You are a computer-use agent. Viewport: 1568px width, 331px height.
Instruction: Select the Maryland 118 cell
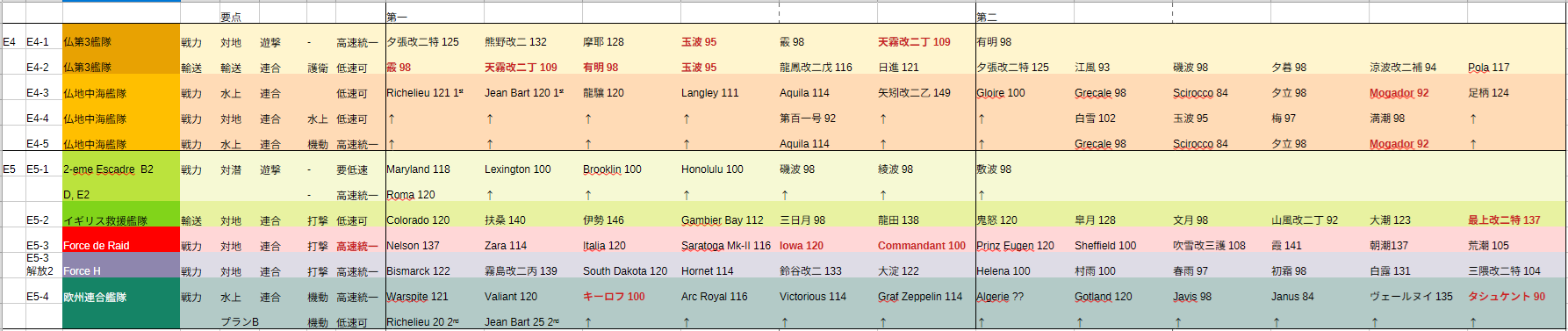[435, 169]
